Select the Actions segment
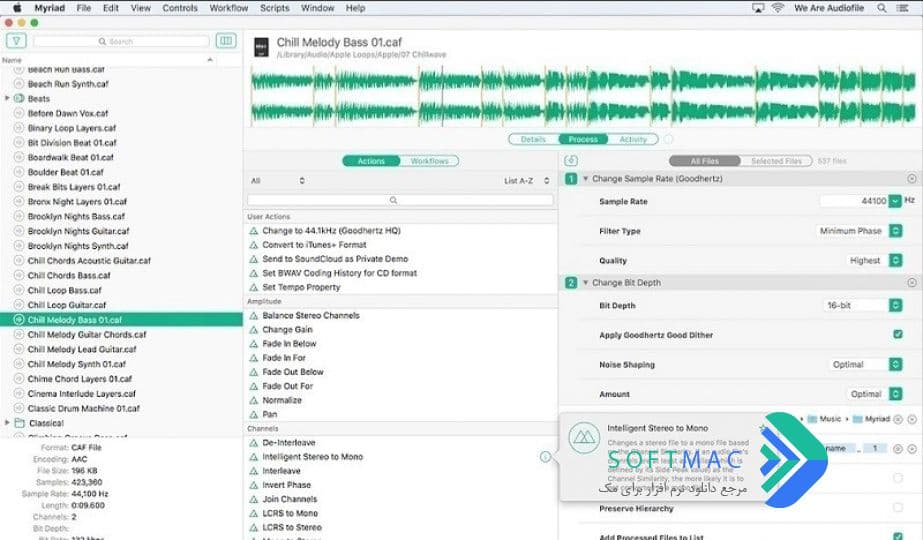This screenshot has height=540, width=923. [371, 161]
